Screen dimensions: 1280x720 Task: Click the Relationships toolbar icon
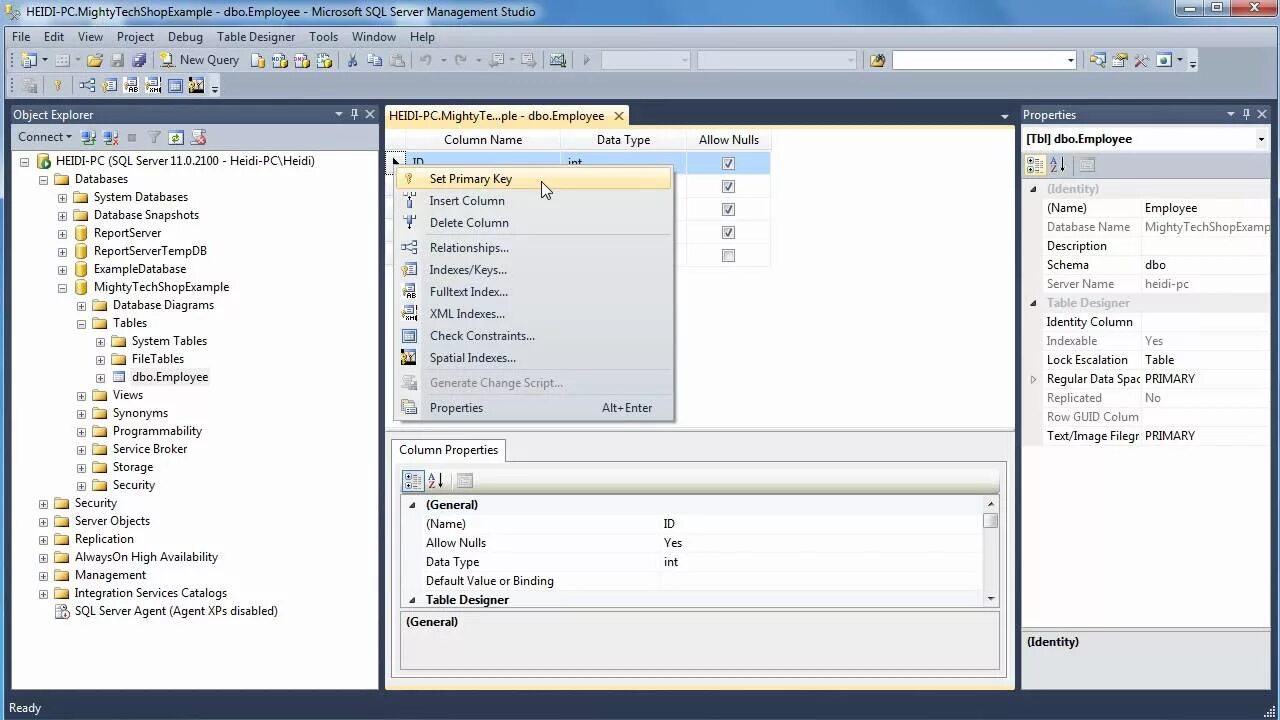pos(87,86)
